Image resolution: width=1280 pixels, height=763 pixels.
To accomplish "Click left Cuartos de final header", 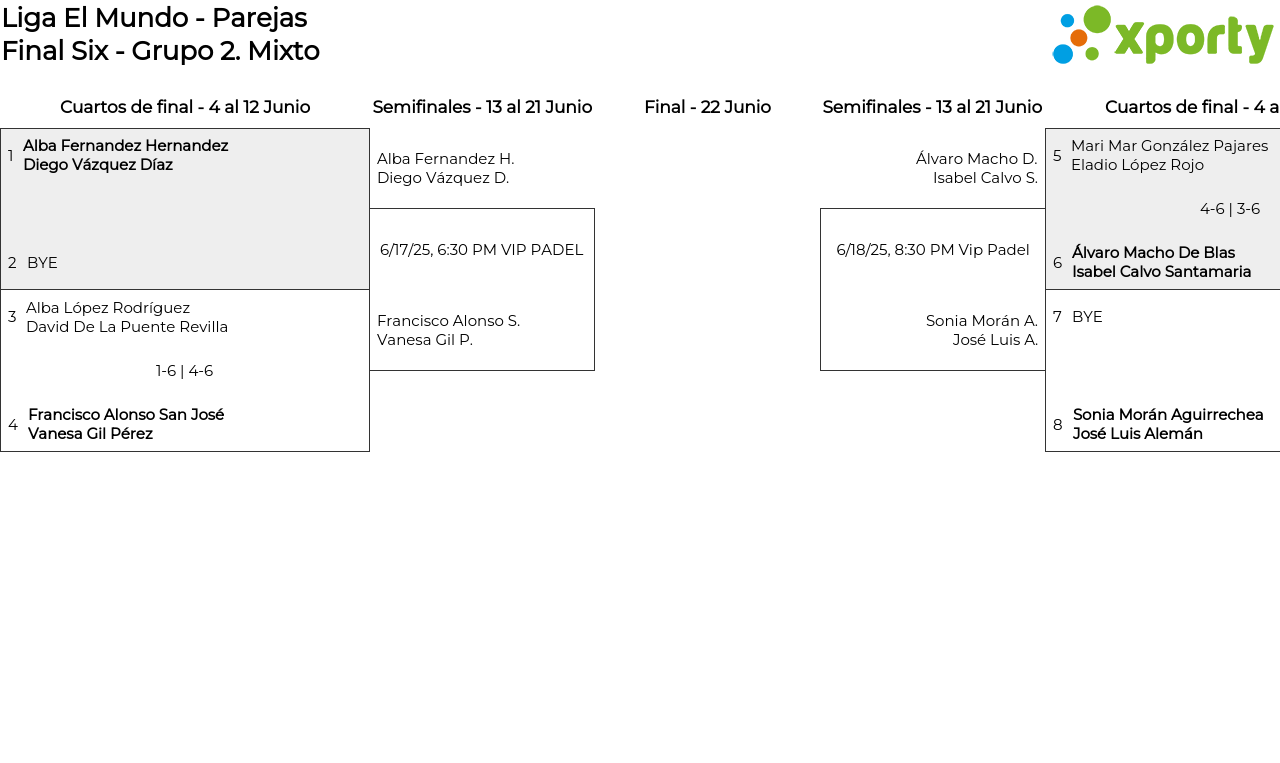I will coord(185,107).
